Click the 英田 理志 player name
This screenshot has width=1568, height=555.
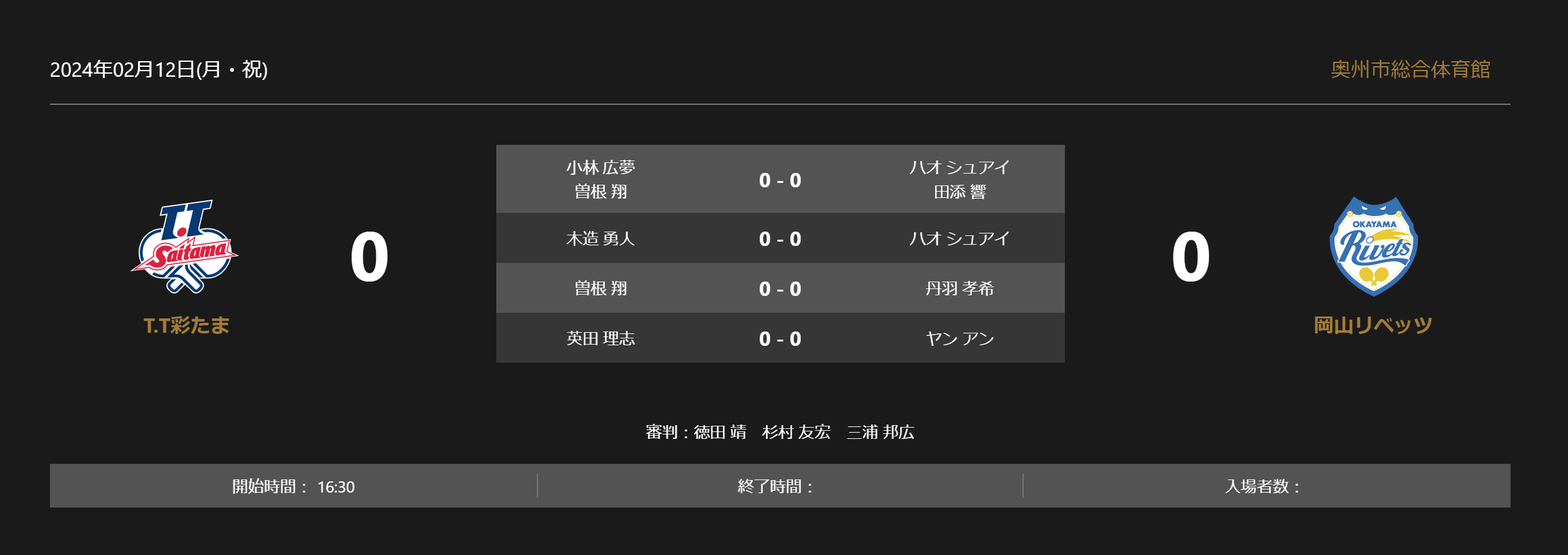coord(600,338)
